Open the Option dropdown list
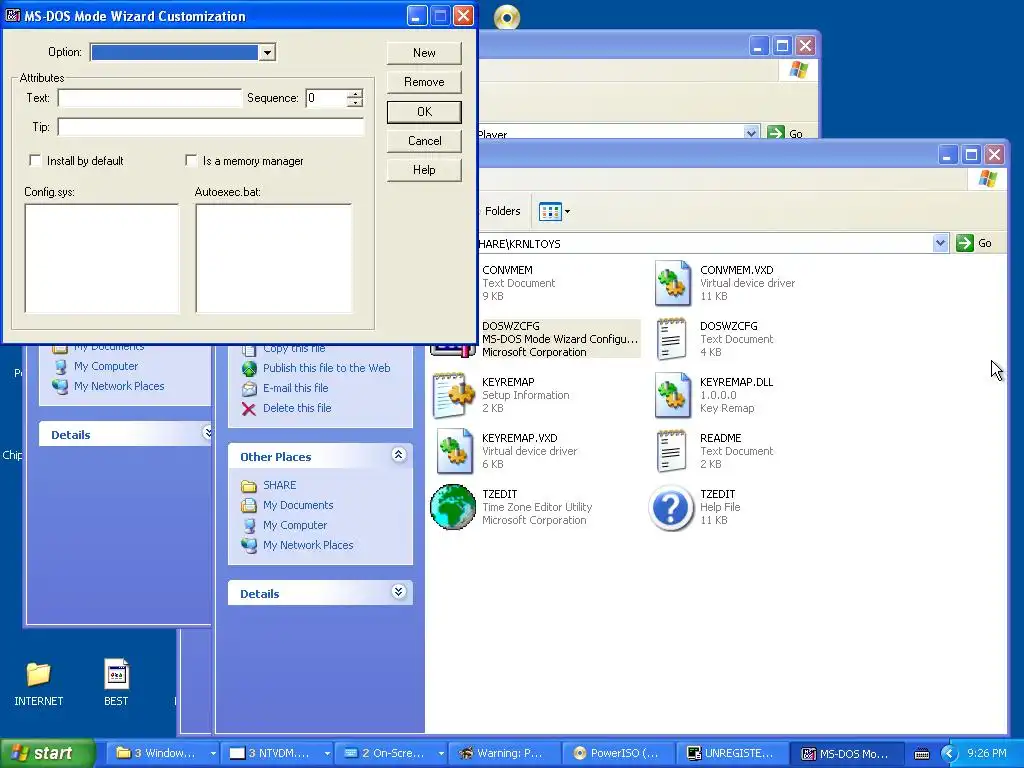Viewport: 1024px width, 768px height. [x=267, y=52]
